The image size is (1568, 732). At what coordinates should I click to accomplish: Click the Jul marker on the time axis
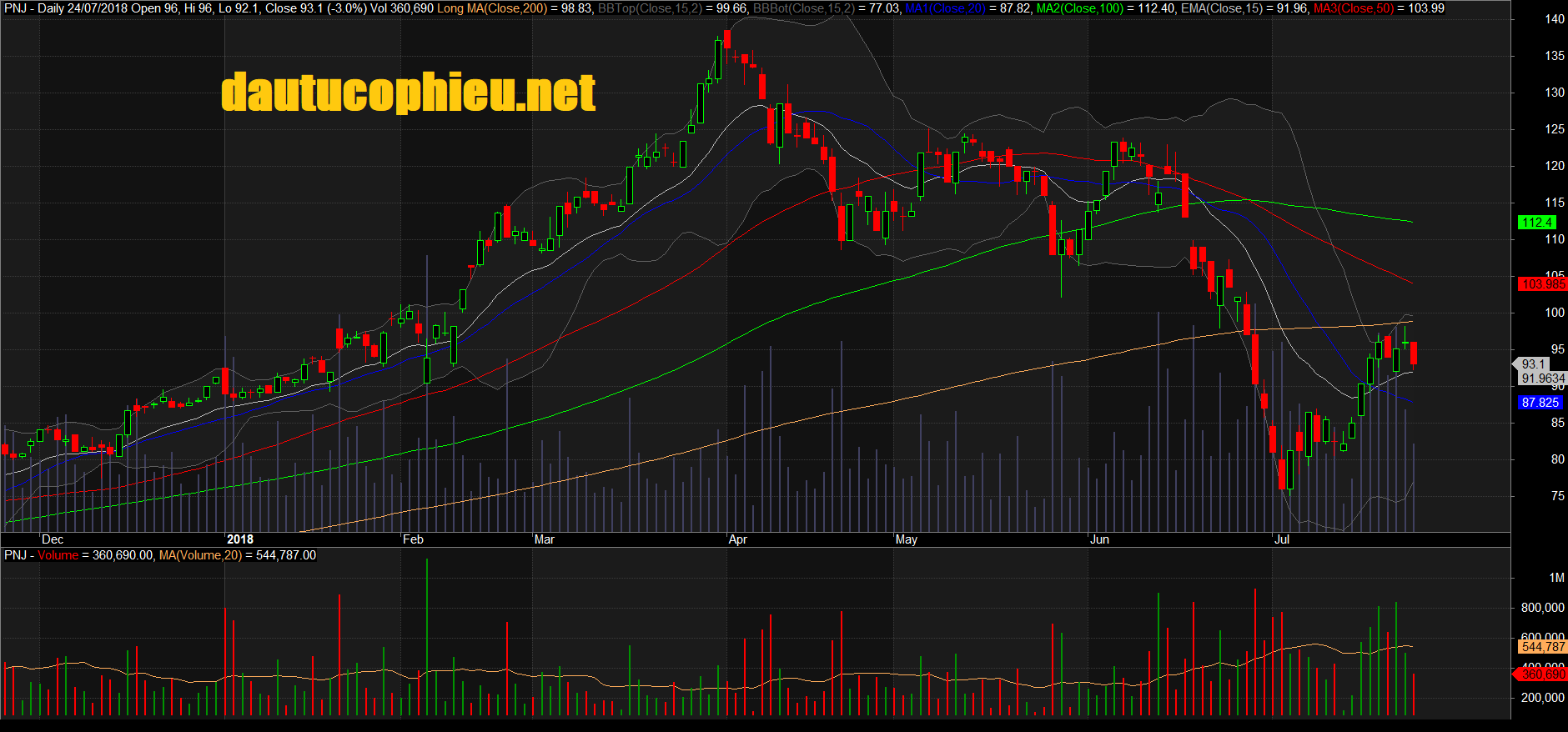click(x=1281, y=539)
